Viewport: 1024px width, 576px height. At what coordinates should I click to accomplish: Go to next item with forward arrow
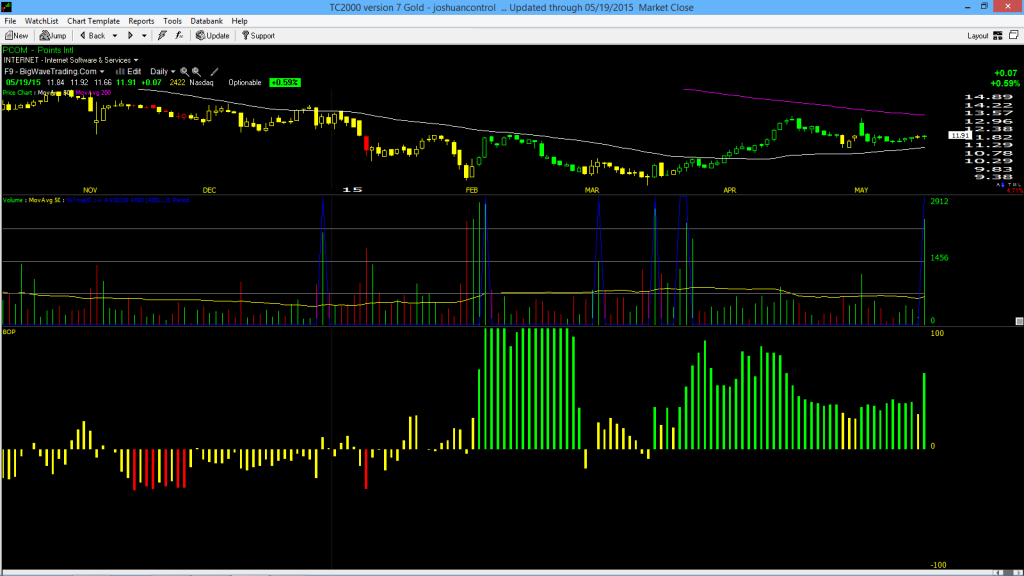pos(130,36)
